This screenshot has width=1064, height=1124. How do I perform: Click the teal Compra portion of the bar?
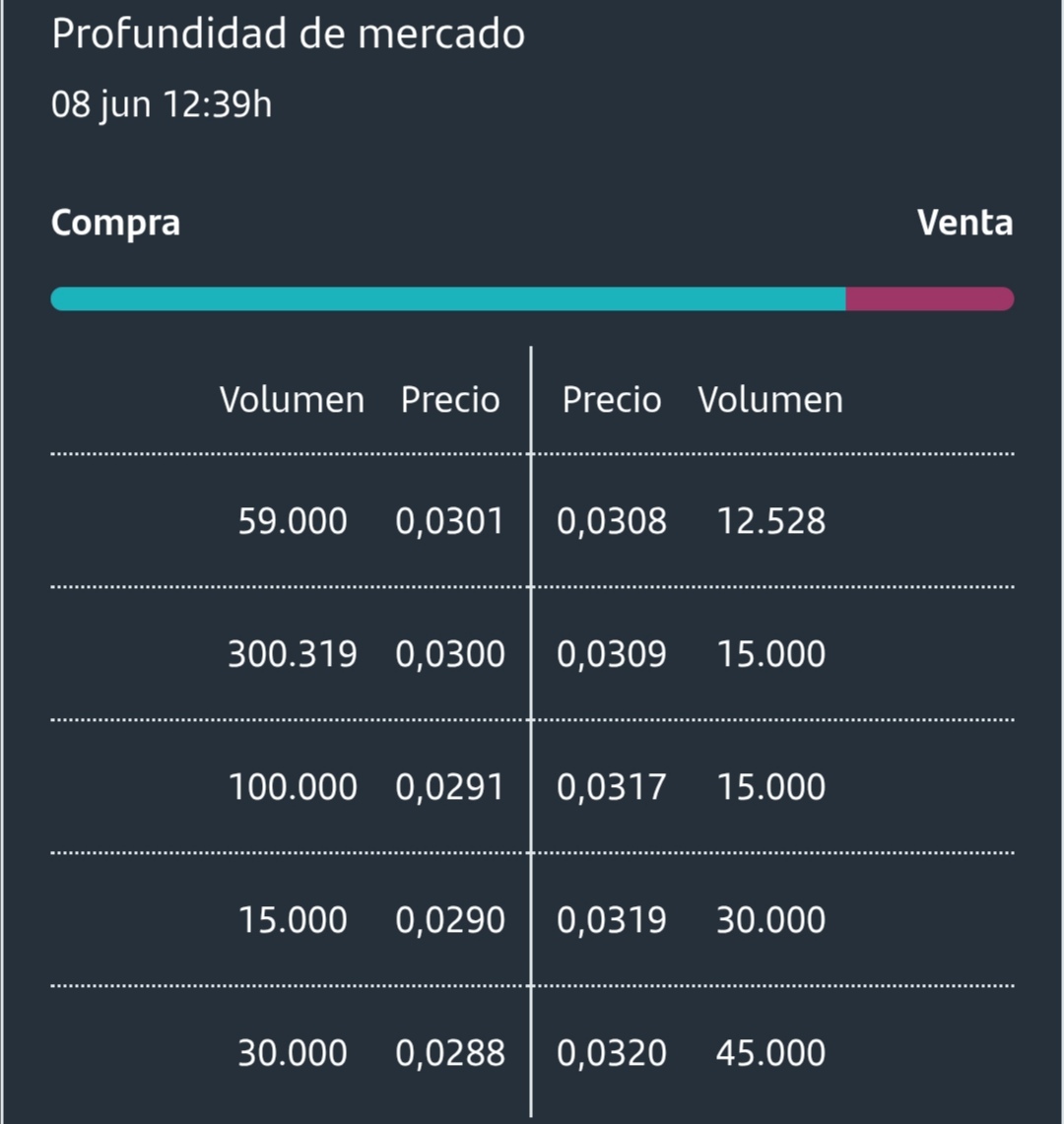448,298
